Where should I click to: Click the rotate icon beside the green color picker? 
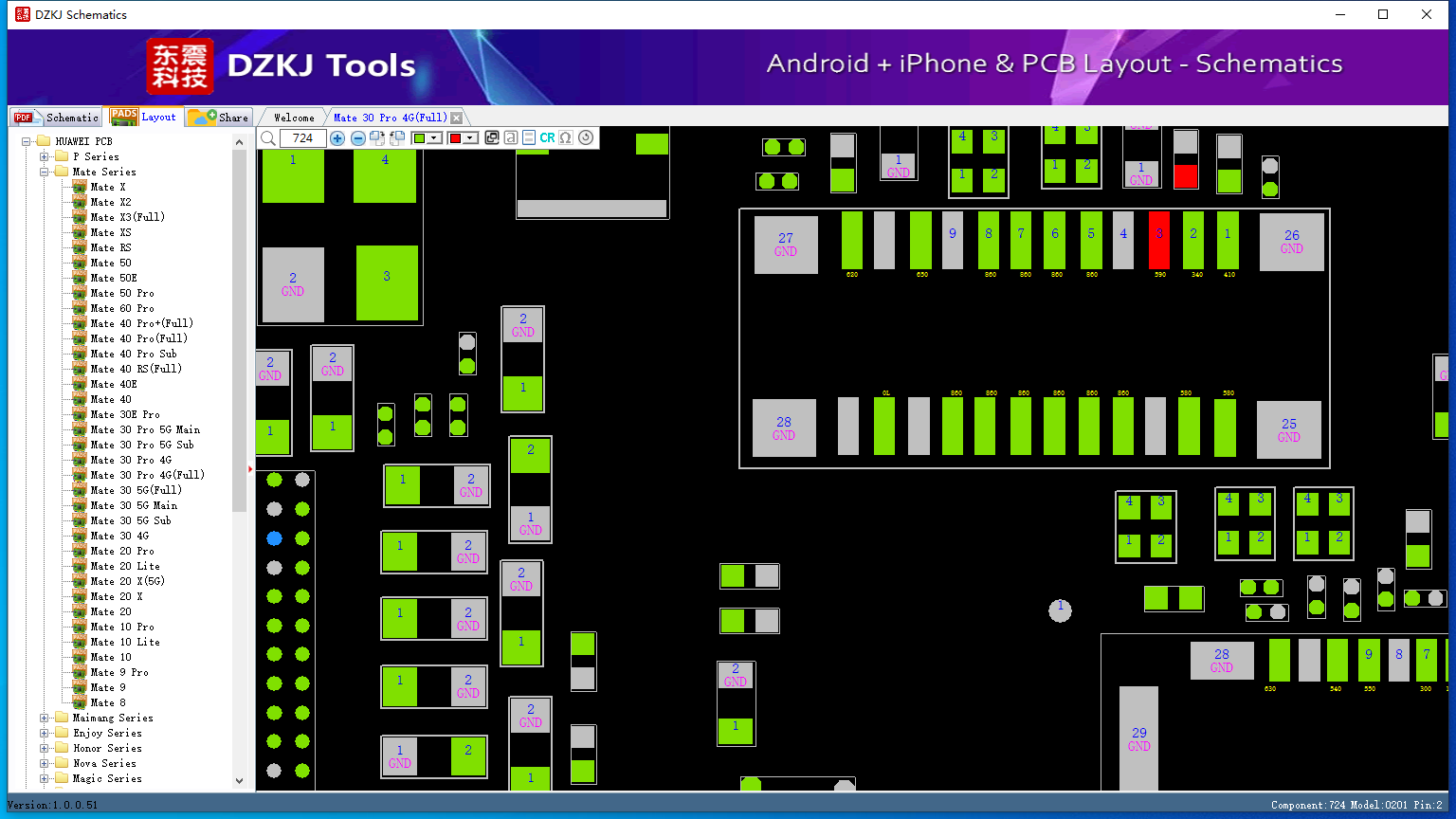coord(397,138)
